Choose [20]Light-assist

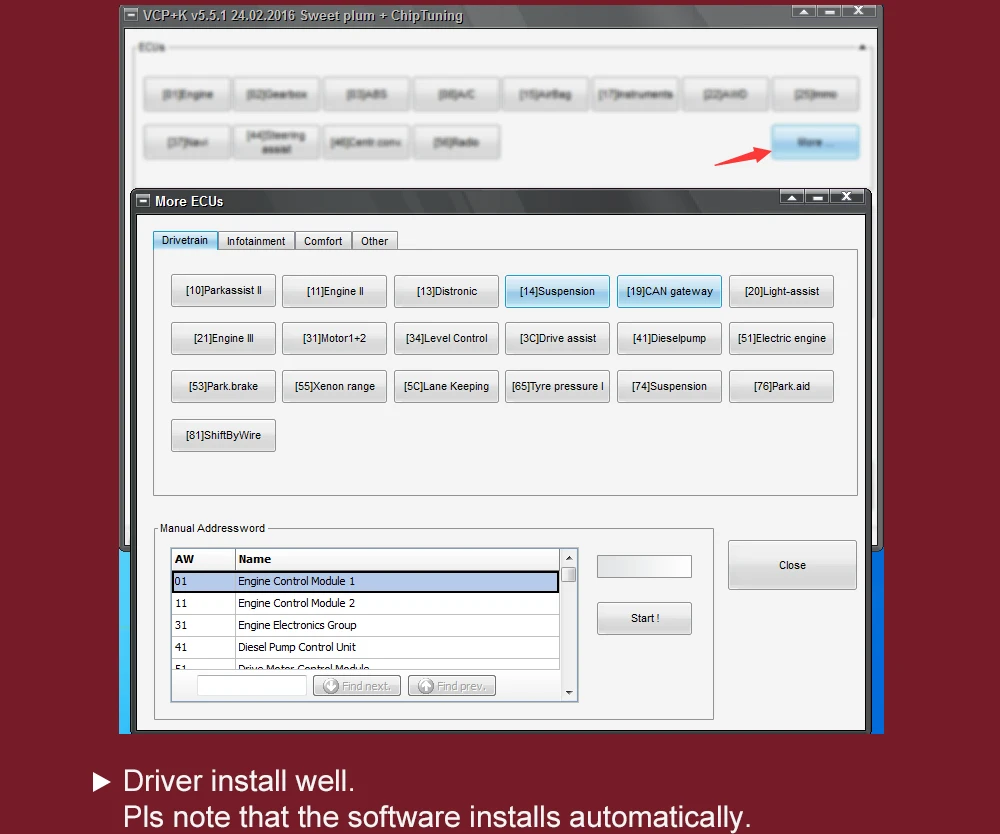[x=781, y=291]
